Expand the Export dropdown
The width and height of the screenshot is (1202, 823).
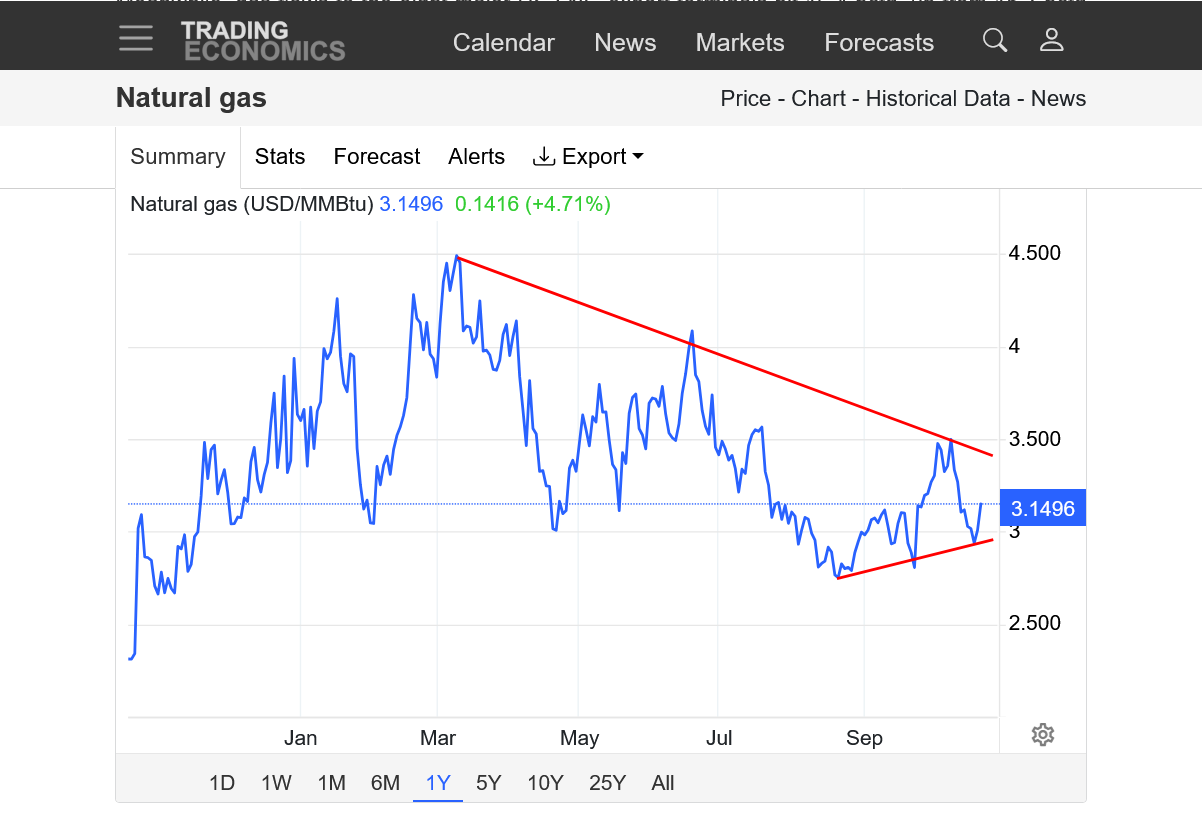pyautogui.click(x=588, y=157)
